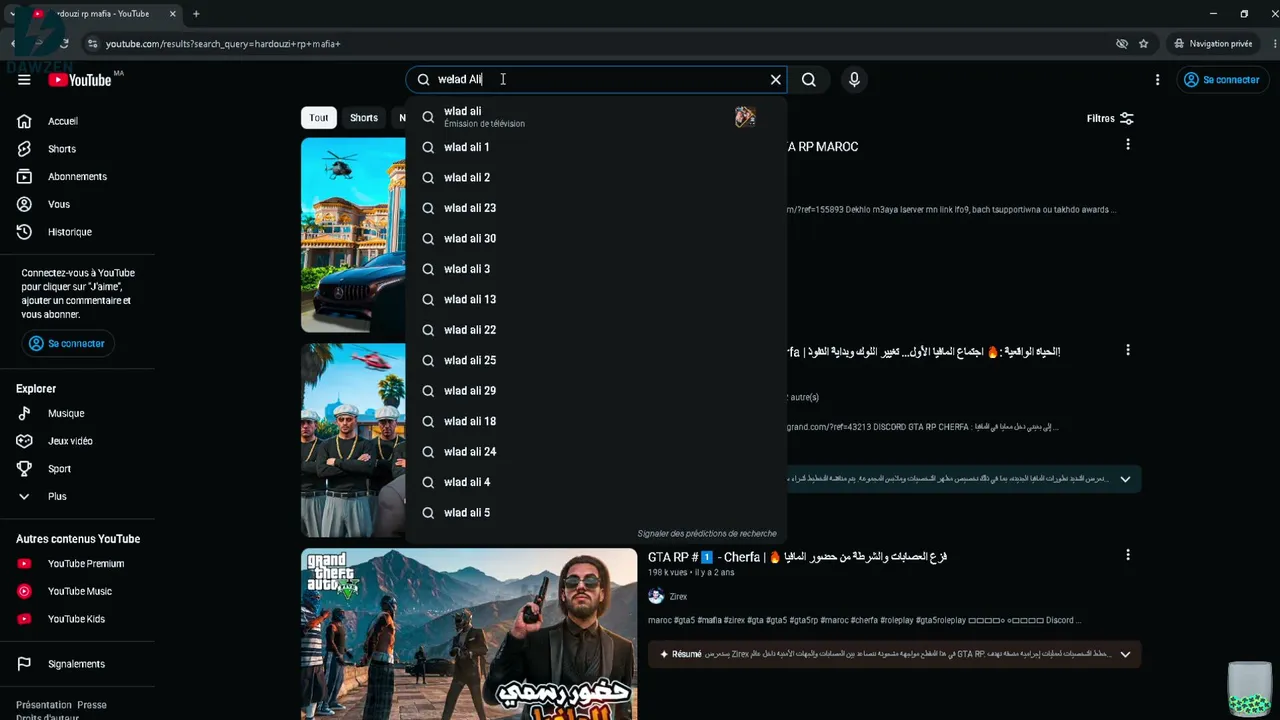Open YouTube Kids from the sidebar
The image size is (1280, 720).
(77, 619)
